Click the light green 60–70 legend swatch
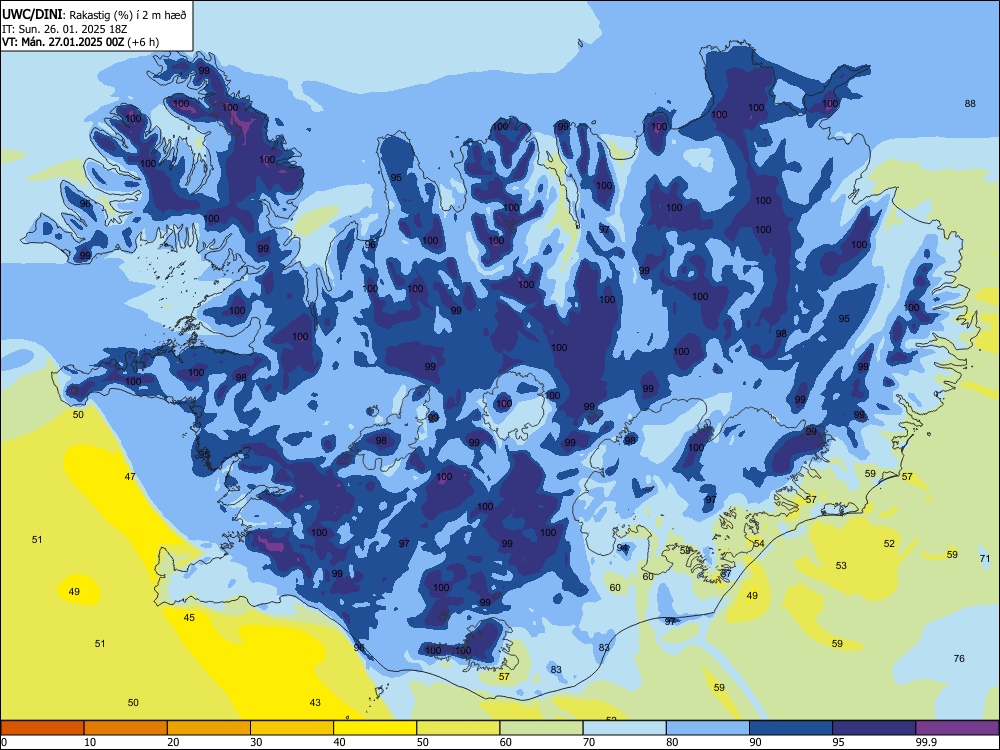This screenshot has width=1000, height=750. point(541,728)
